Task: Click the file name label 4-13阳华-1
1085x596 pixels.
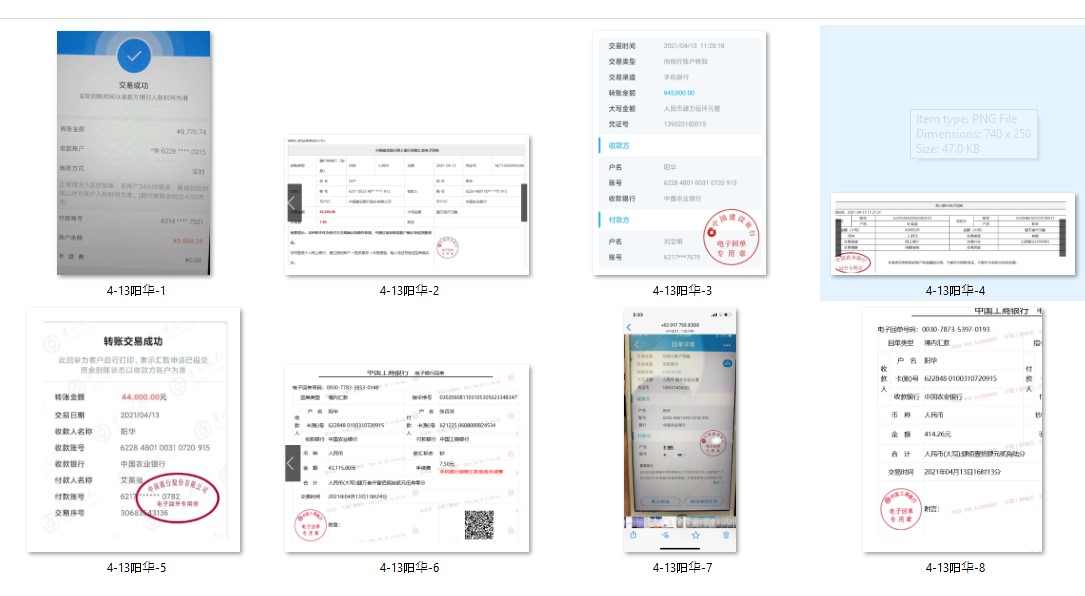Action: pyautogui.click(x=135, y=291)
